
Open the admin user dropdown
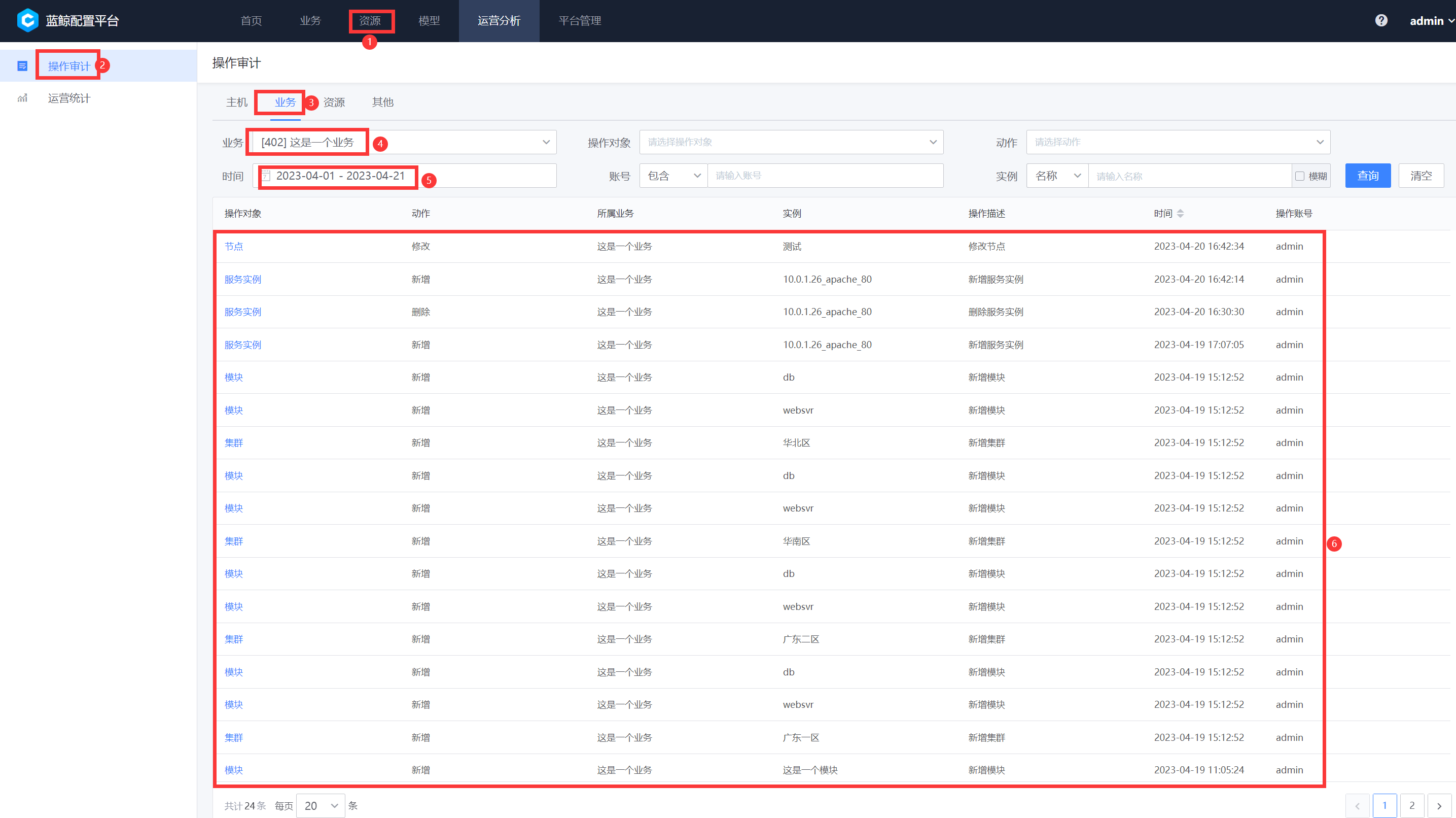[1431, 21]
